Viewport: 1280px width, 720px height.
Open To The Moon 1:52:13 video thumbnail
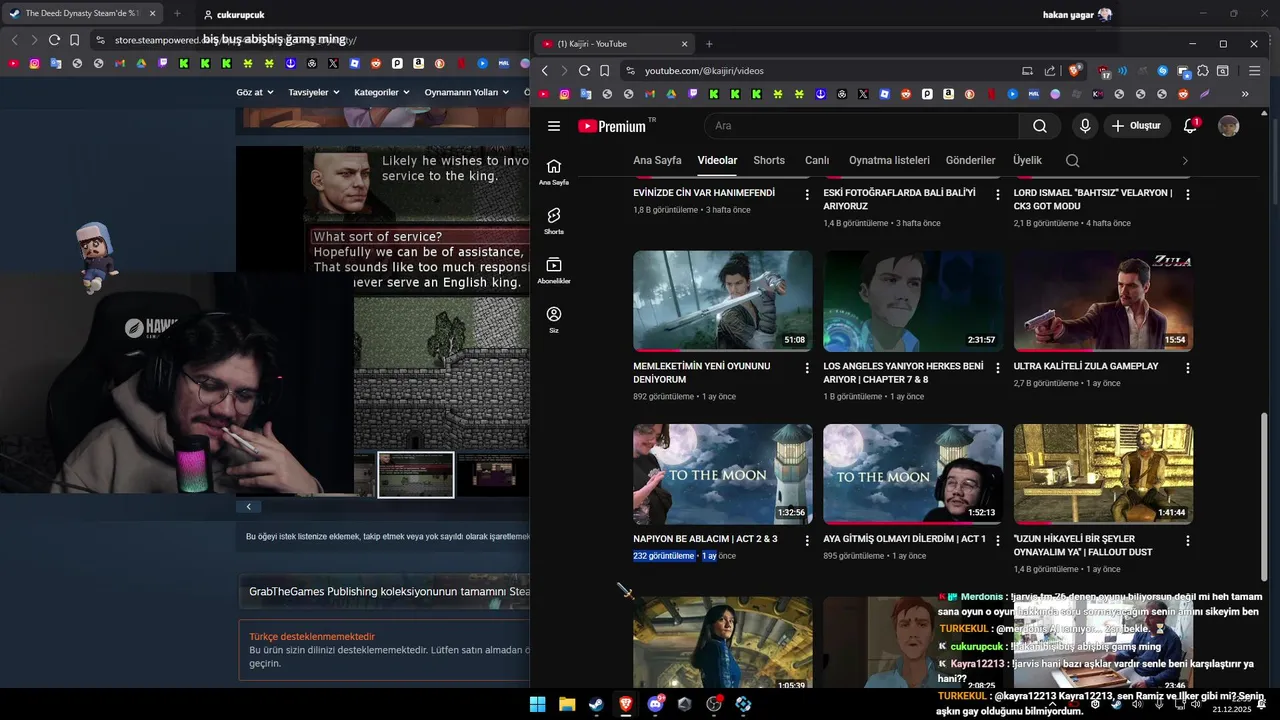pyautogui.click(x=913, y=474)
